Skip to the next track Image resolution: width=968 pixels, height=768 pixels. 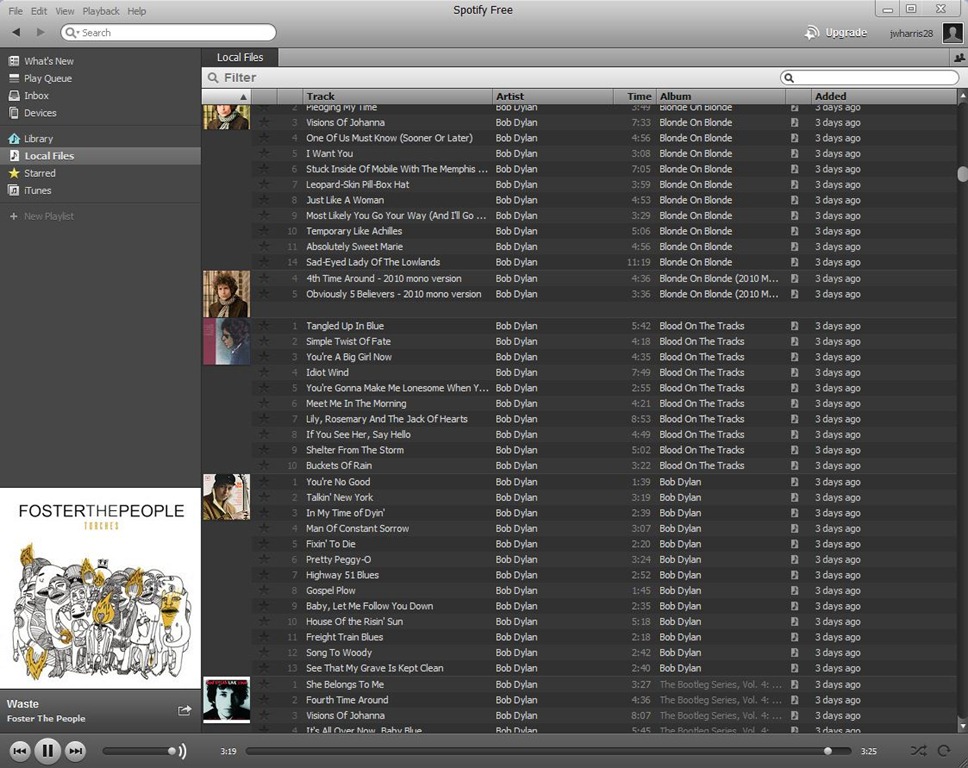point(75,751)
